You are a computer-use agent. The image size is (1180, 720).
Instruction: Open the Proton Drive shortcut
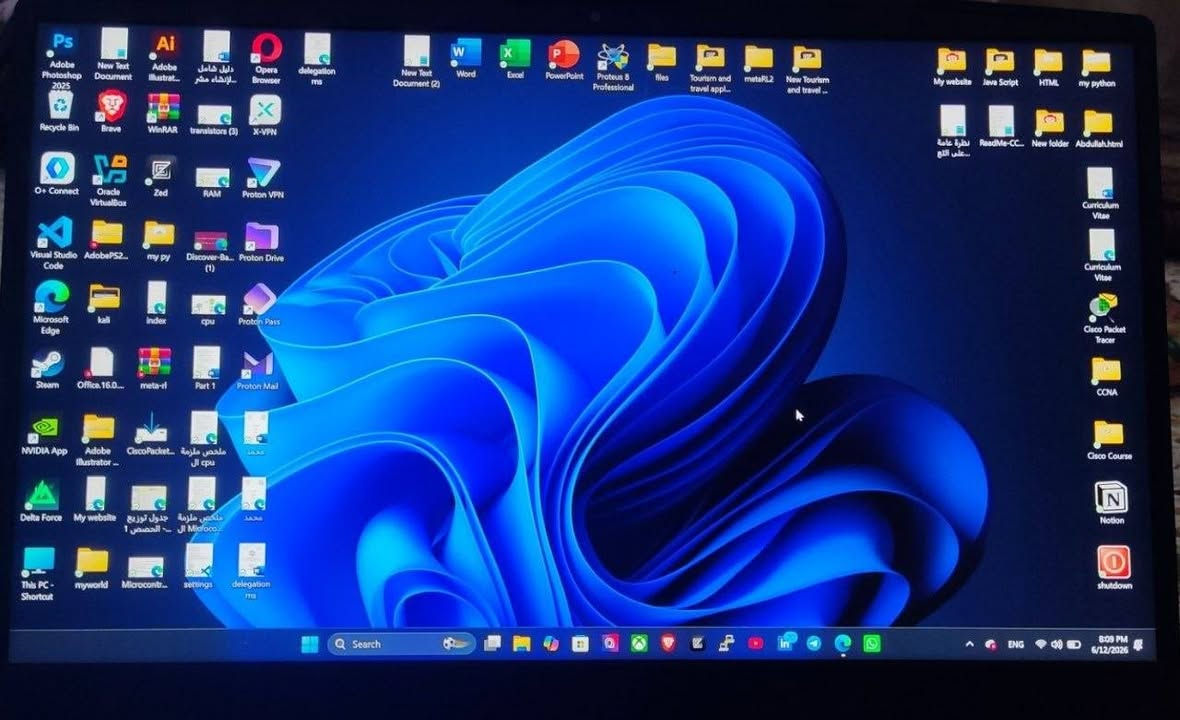tap(261, 242)
